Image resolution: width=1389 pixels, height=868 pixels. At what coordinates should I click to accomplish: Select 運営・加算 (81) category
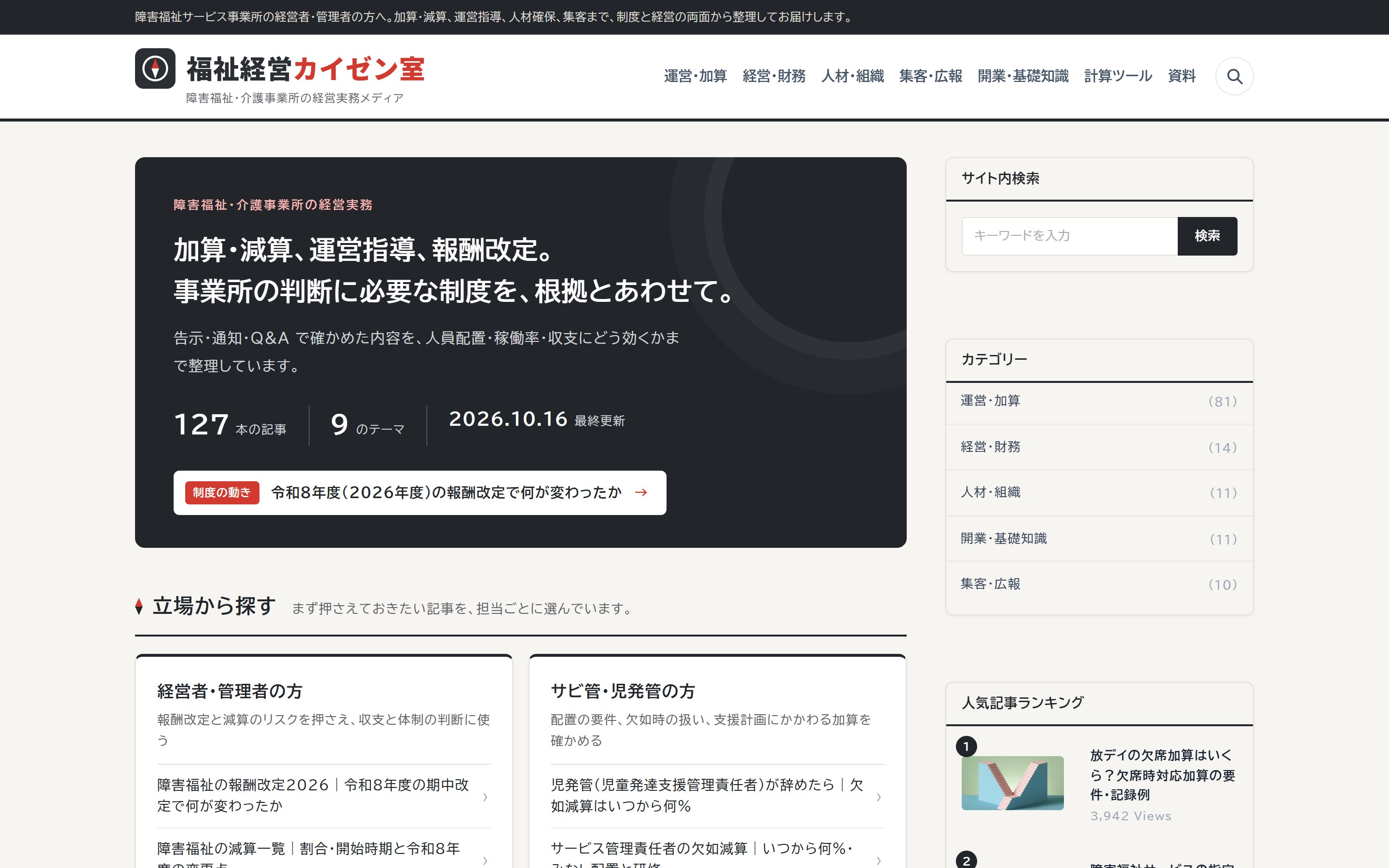[1099, 401]
